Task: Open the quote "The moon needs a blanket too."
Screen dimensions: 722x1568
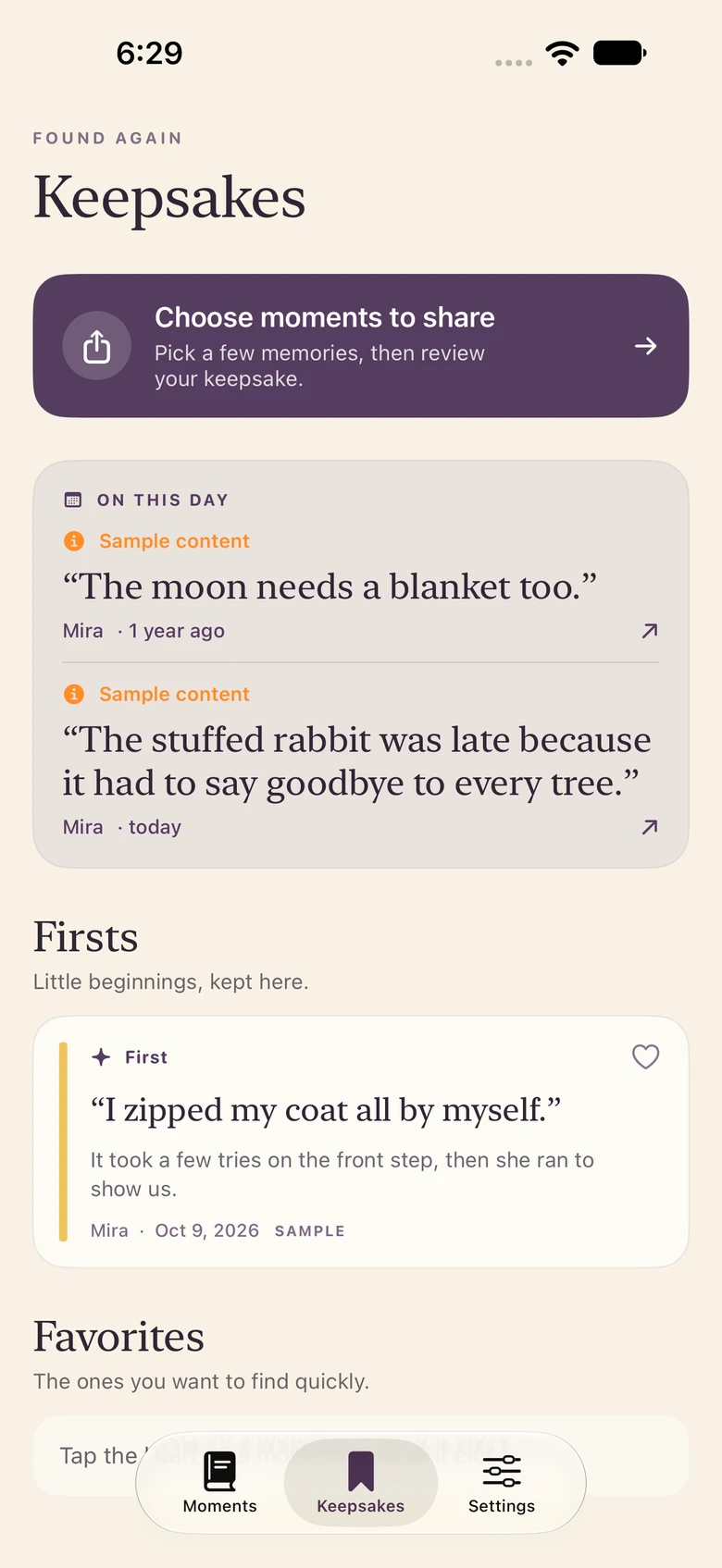Action: click(x=330, y=586)
